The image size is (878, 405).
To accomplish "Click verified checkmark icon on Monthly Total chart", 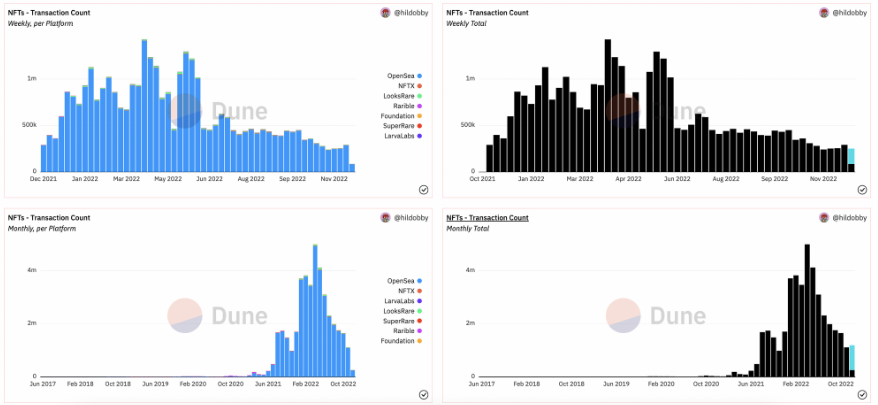I will [x=862, y=395].
